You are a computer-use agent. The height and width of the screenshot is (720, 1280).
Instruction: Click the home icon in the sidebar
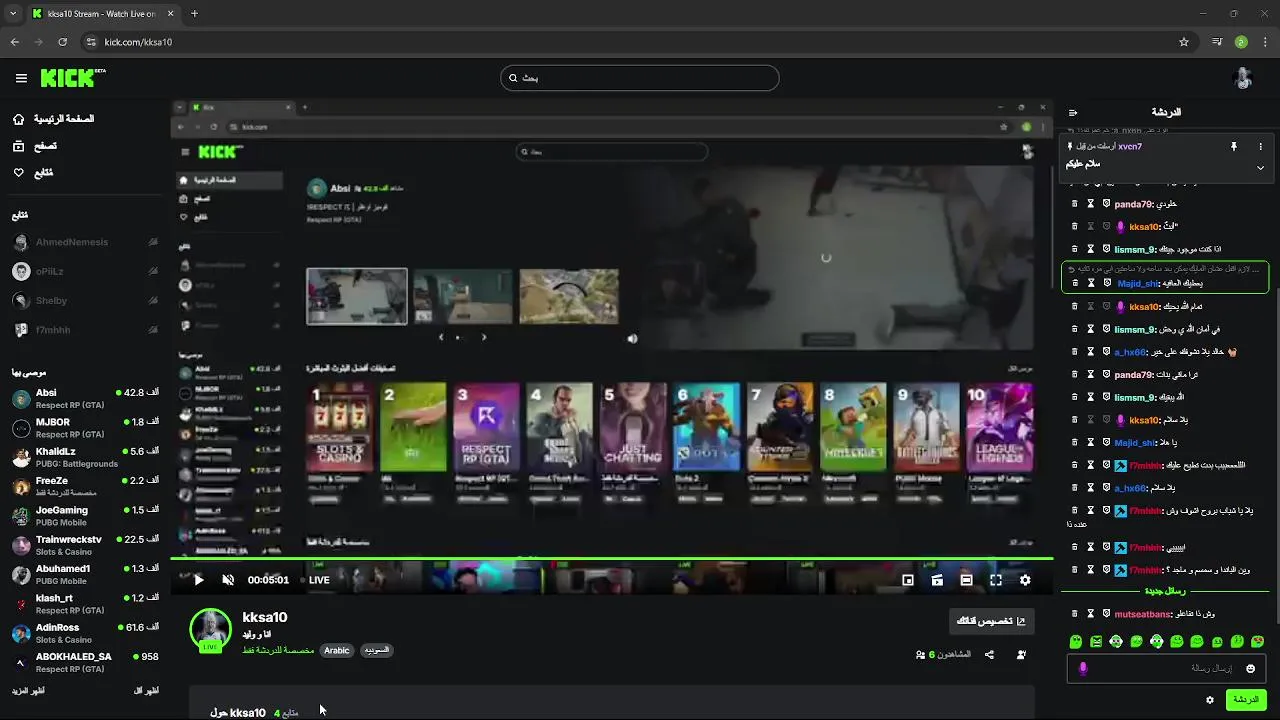click(x=18, y=119)
